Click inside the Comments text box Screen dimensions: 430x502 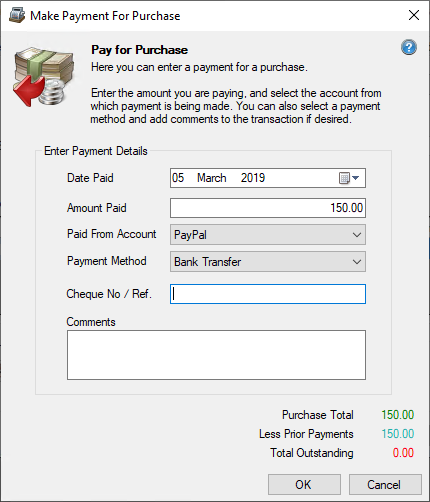click(x=216, y=355)
